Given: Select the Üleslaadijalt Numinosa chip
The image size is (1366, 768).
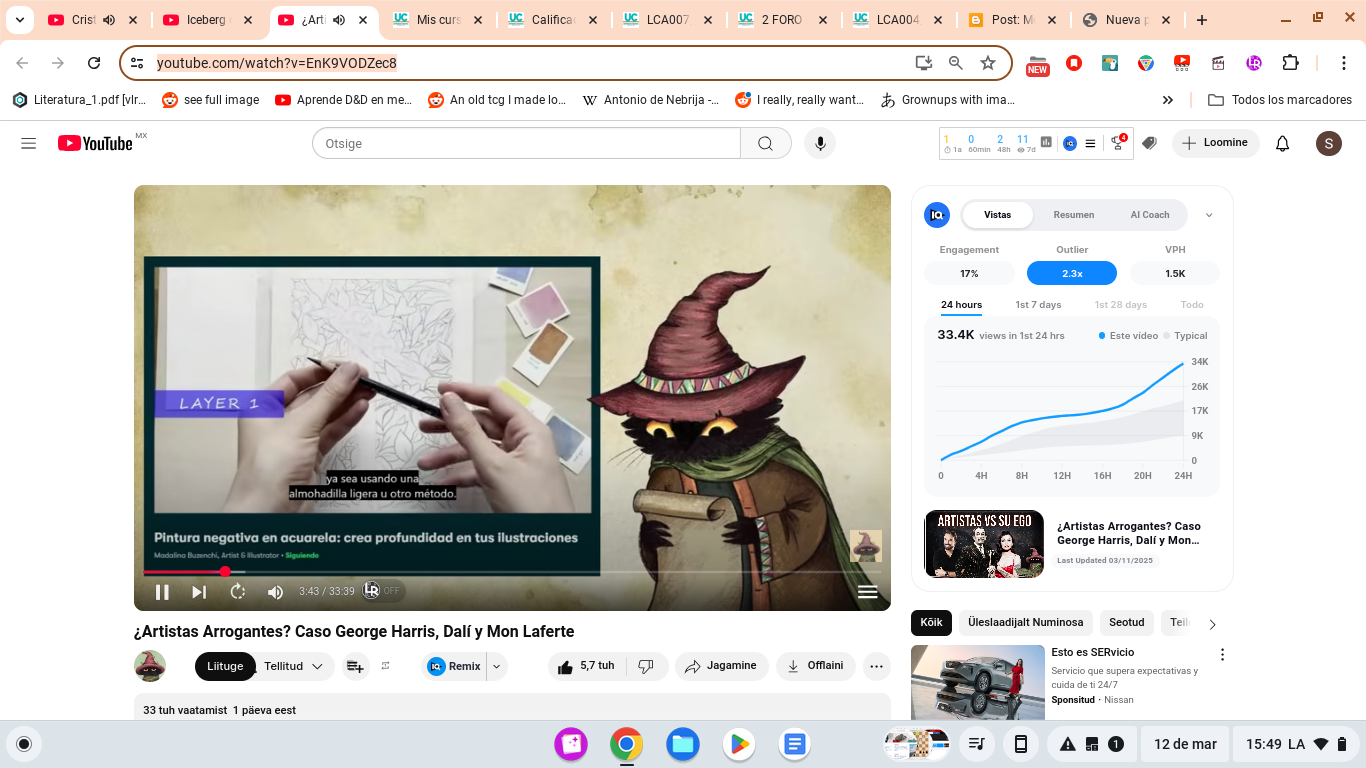Looking at the screenshot, I should click(x=1025, y=622).
